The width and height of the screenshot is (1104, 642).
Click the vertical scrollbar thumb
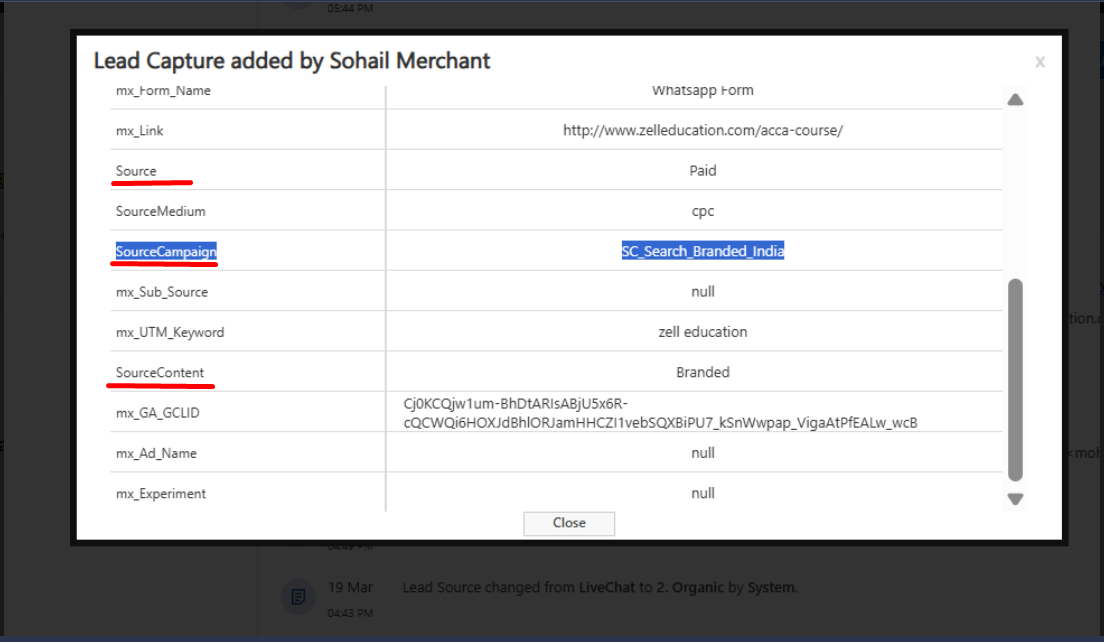point(1015,380)
